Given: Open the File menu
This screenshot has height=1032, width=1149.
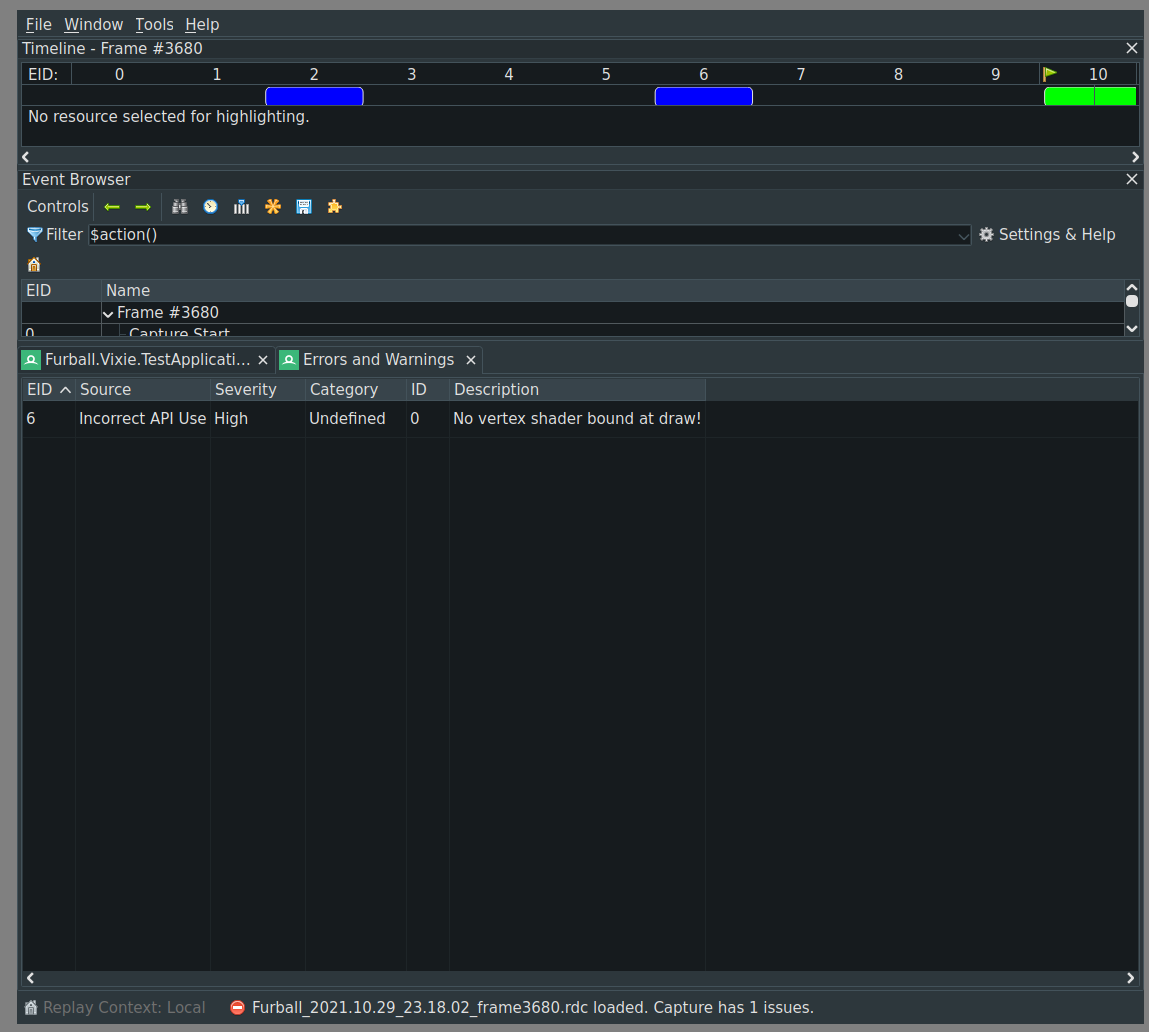Looking at the screenshot, I should tap(38, 25).
